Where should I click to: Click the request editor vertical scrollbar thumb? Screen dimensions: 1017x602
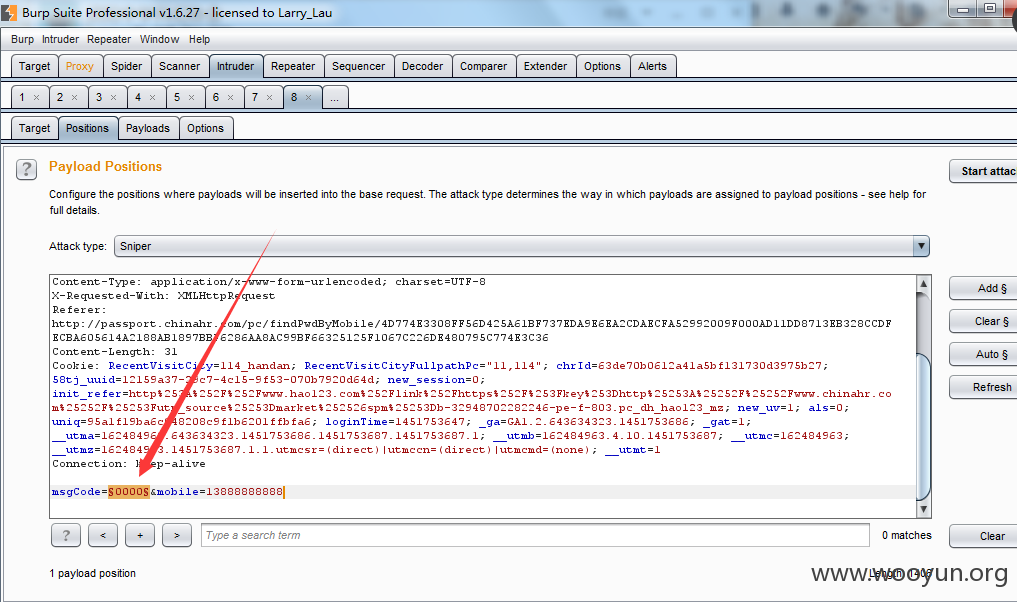[x=924, y=428]
